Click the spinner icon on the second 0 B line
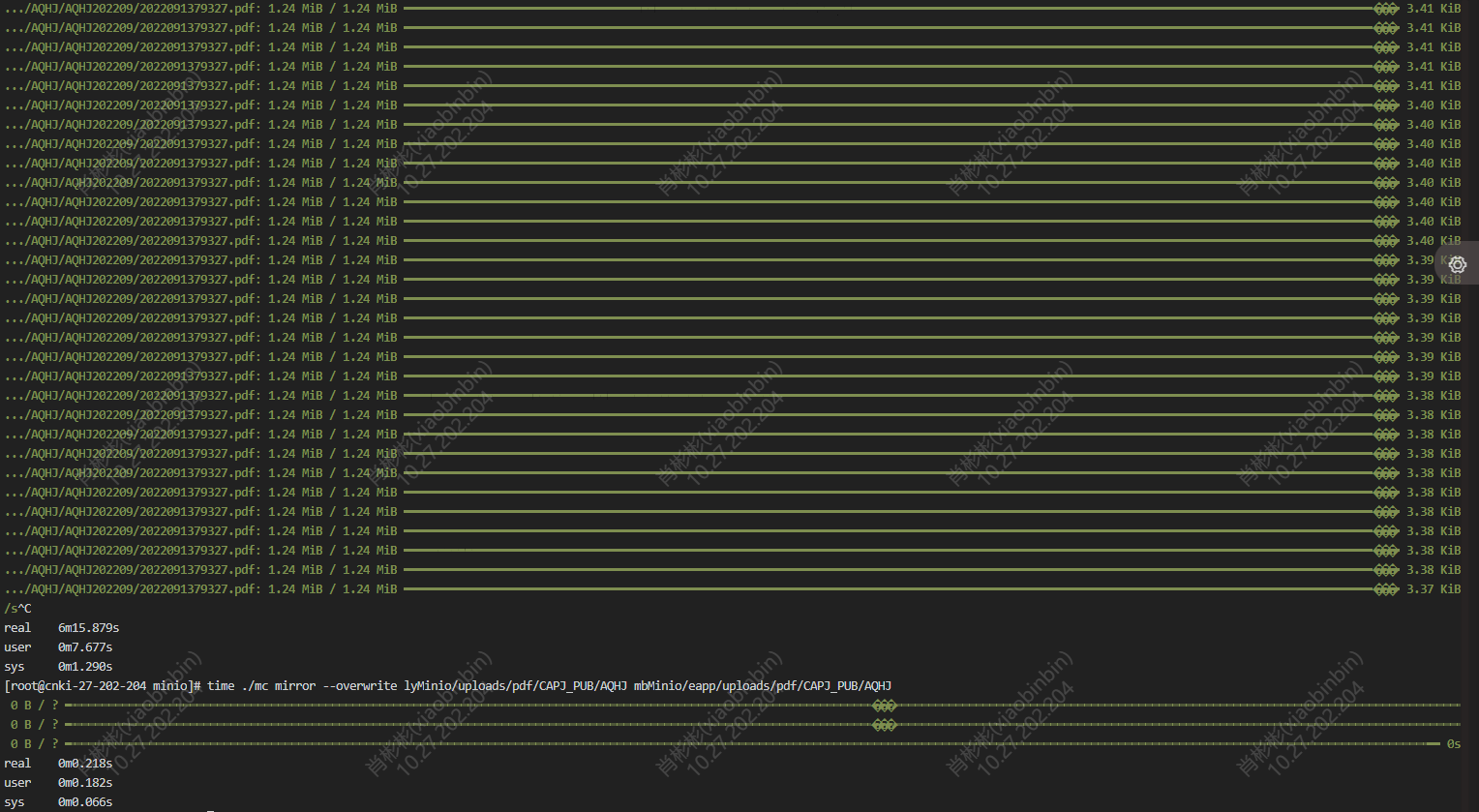Image resolution: width=1479 pixels, height=812 pixels. [885, 724]
